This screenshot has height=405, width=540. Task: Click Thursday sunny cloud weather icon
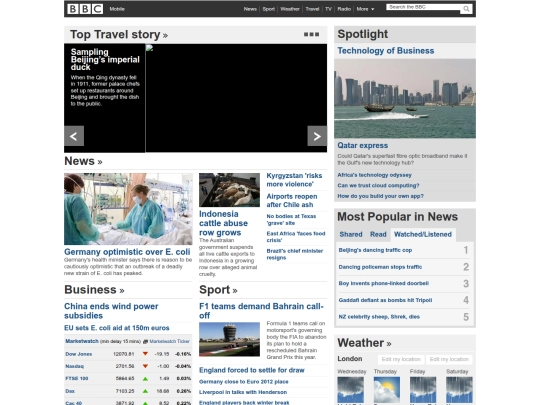(387, 390)
